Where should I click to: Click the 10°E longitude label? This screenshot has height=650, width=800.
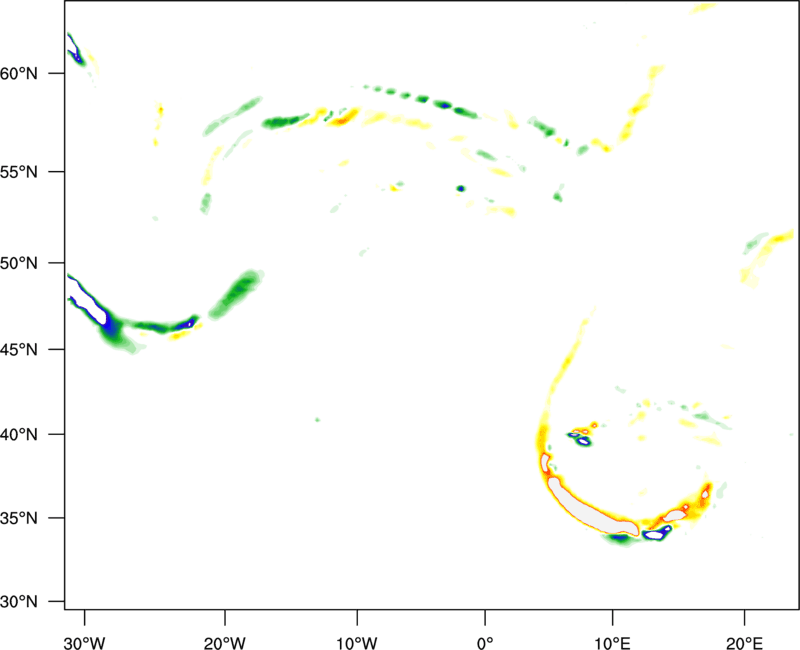(613, 643)
